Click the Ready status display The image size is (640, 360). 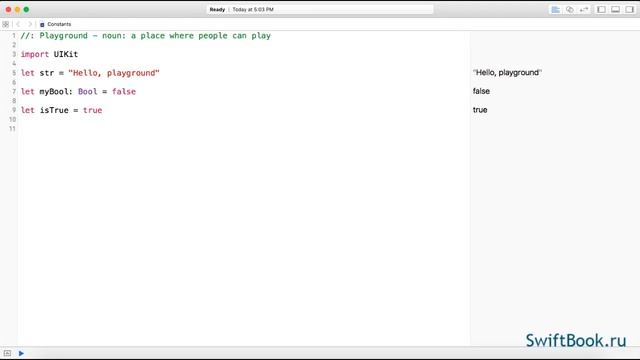click(x=217, y=9)
